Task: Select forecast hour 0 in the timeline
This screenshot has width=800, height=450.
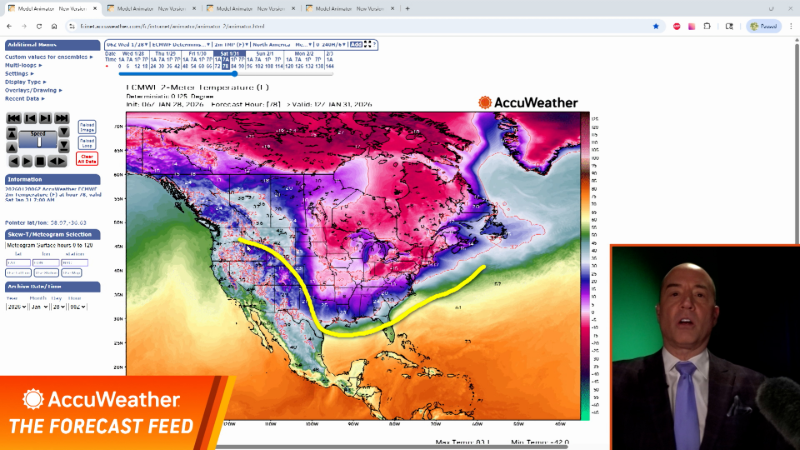Action: click(120, 66)
